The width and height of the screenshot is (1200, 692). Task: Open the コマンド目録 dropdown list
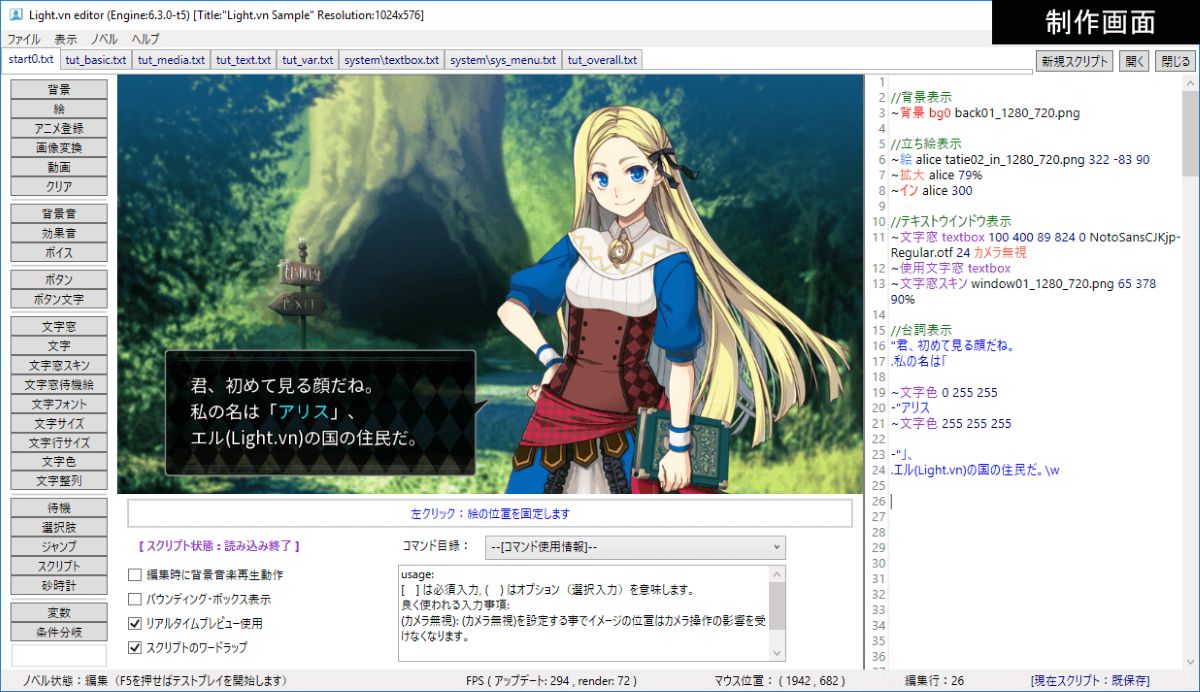coord(635,547)
